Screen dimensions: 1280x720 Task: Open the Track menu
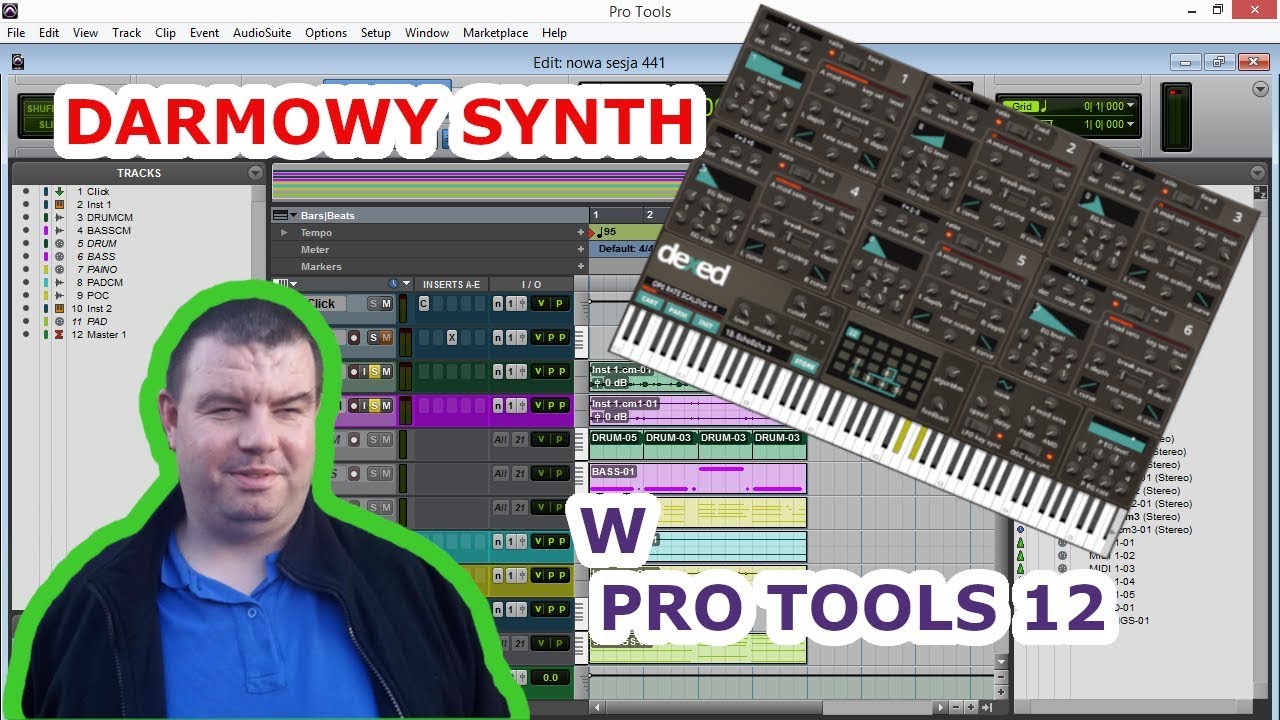[126, 33]
